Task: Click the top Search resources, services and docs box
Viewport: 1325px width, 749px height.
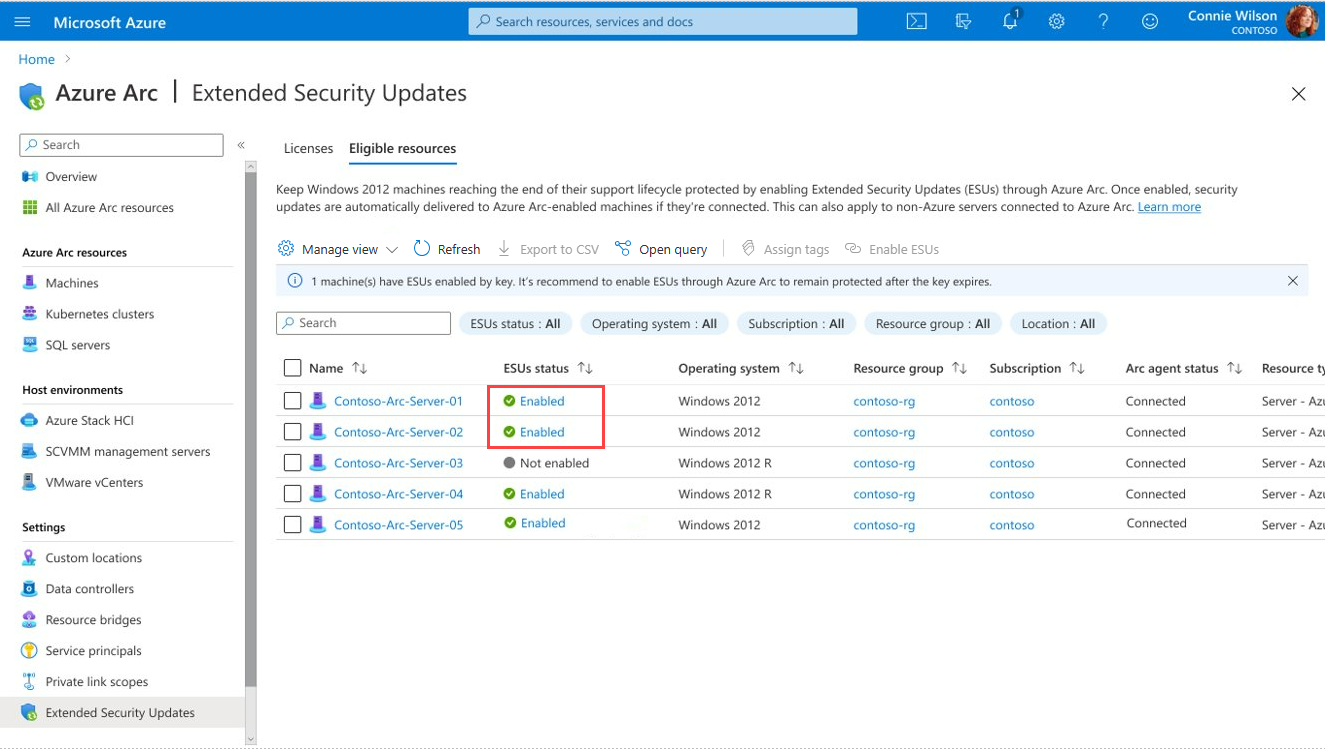Action: (x=662, y=21)
